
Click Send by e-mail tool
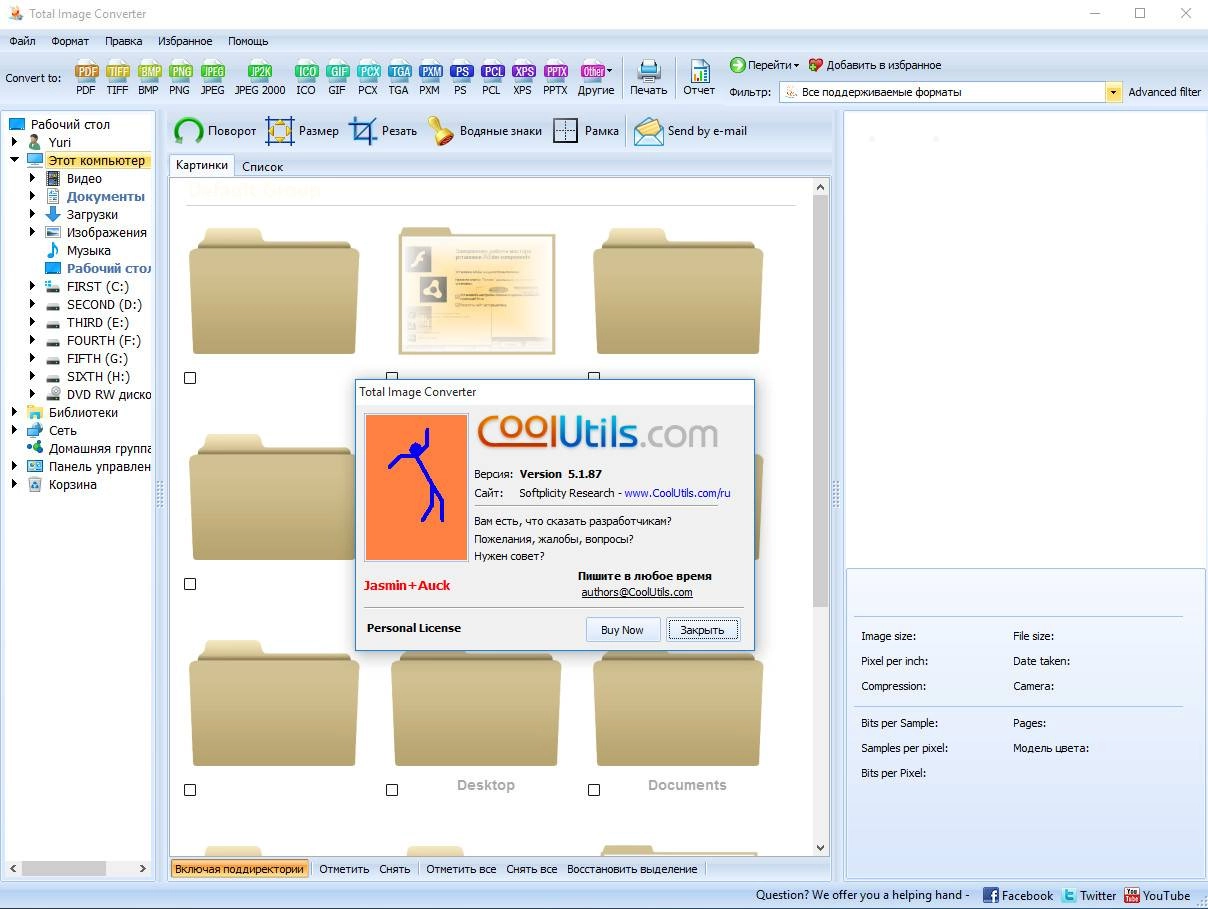coord(691,131)
